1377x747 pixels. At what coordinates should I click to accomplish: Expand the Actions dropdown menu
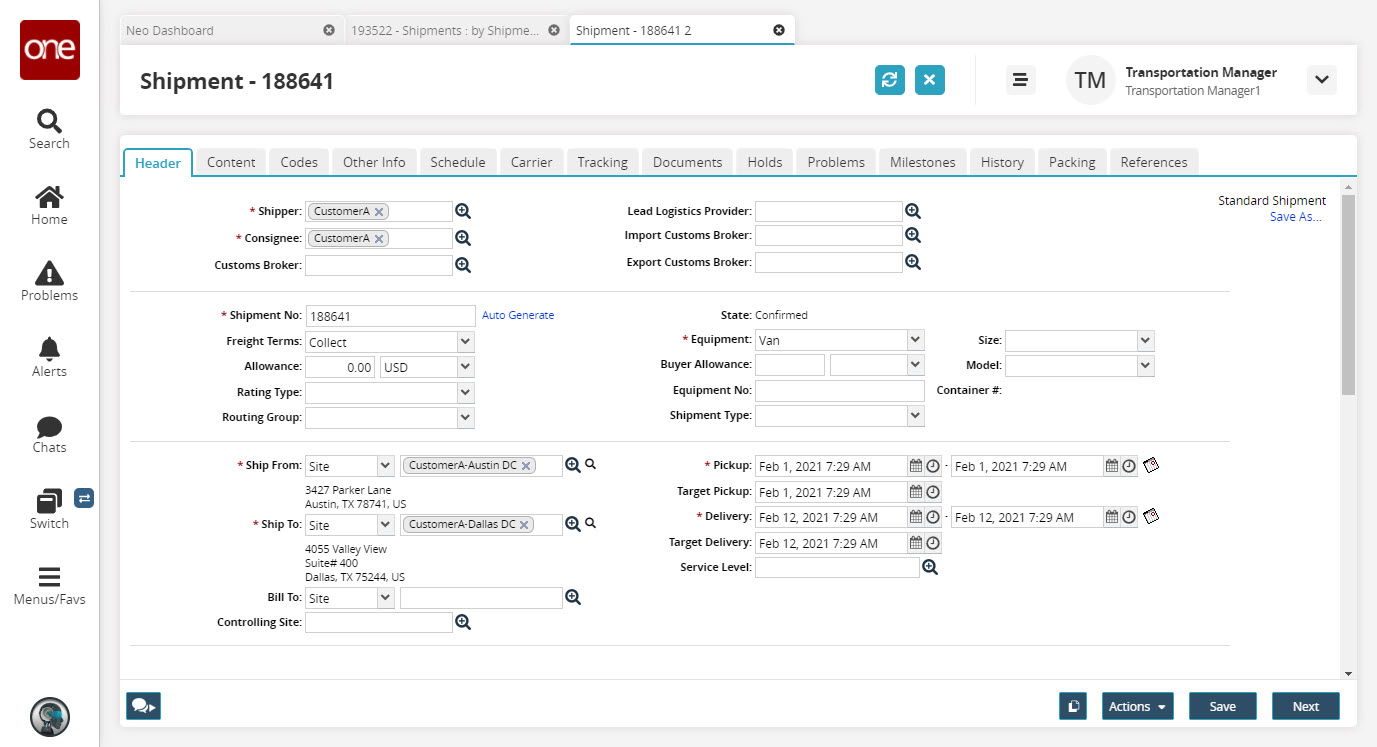[1137, 706]
